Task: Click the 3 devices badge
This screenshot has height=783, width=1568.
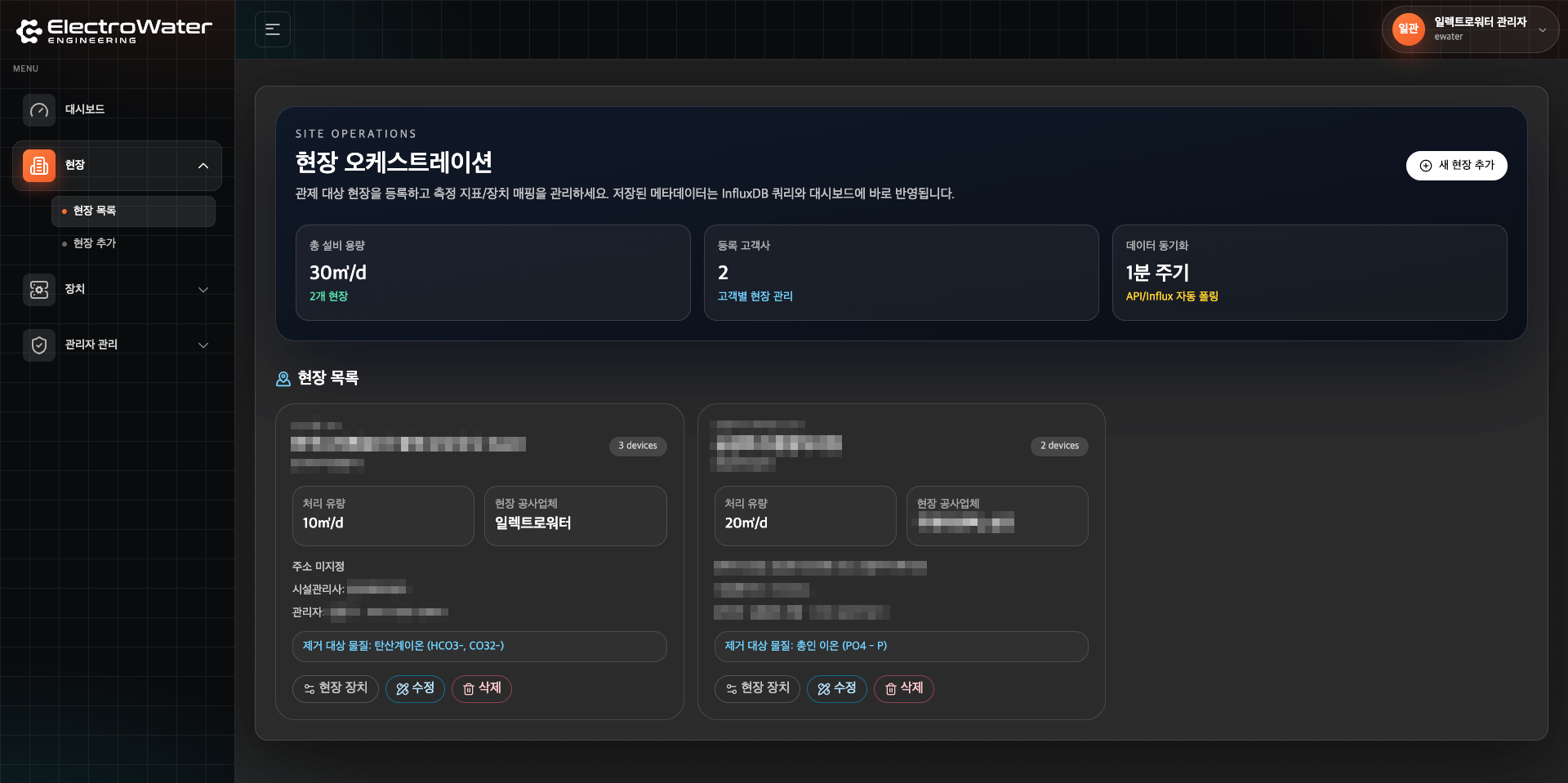Action: (637, 446)
